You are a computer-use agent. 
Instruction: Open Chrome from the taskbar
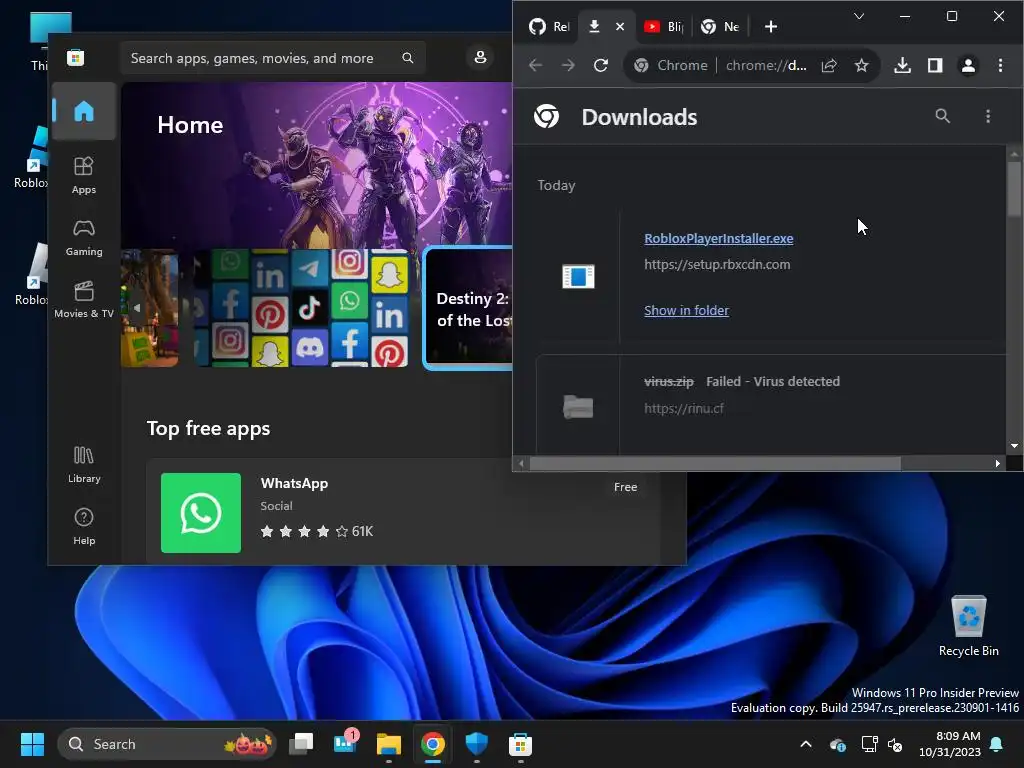(x=432, y=744)
